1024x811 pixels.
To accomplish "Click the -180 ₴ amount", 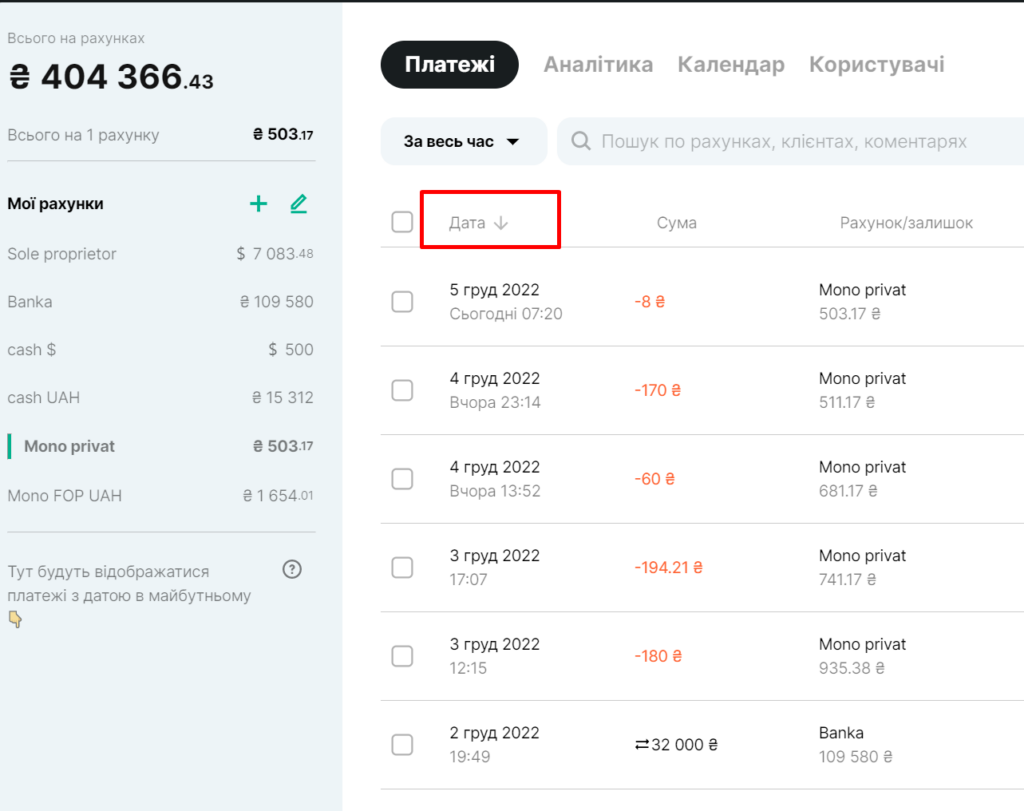I will click(x=658, y=656).
